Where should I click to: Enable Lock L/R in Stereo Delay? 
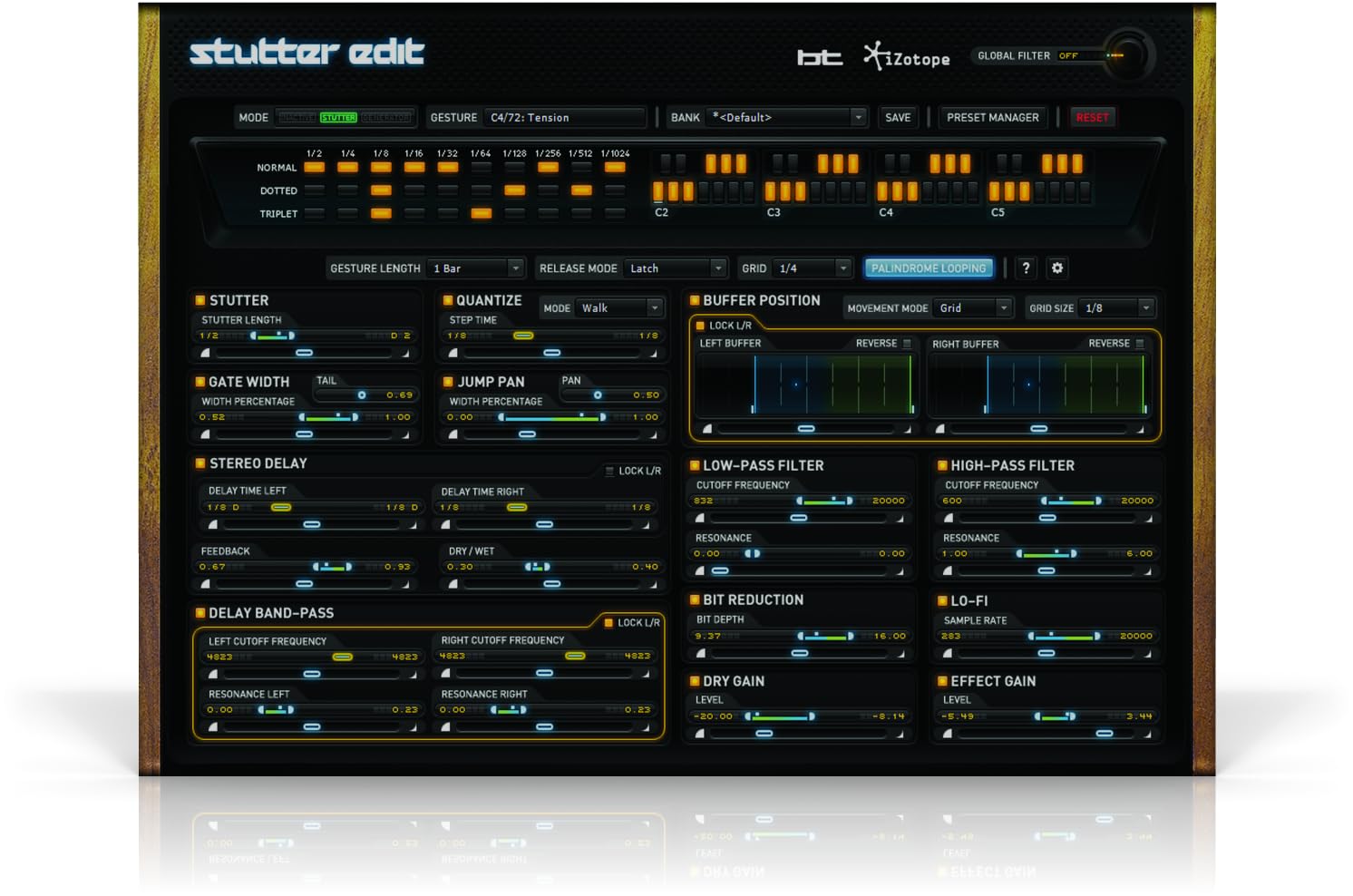click(609, 471)
